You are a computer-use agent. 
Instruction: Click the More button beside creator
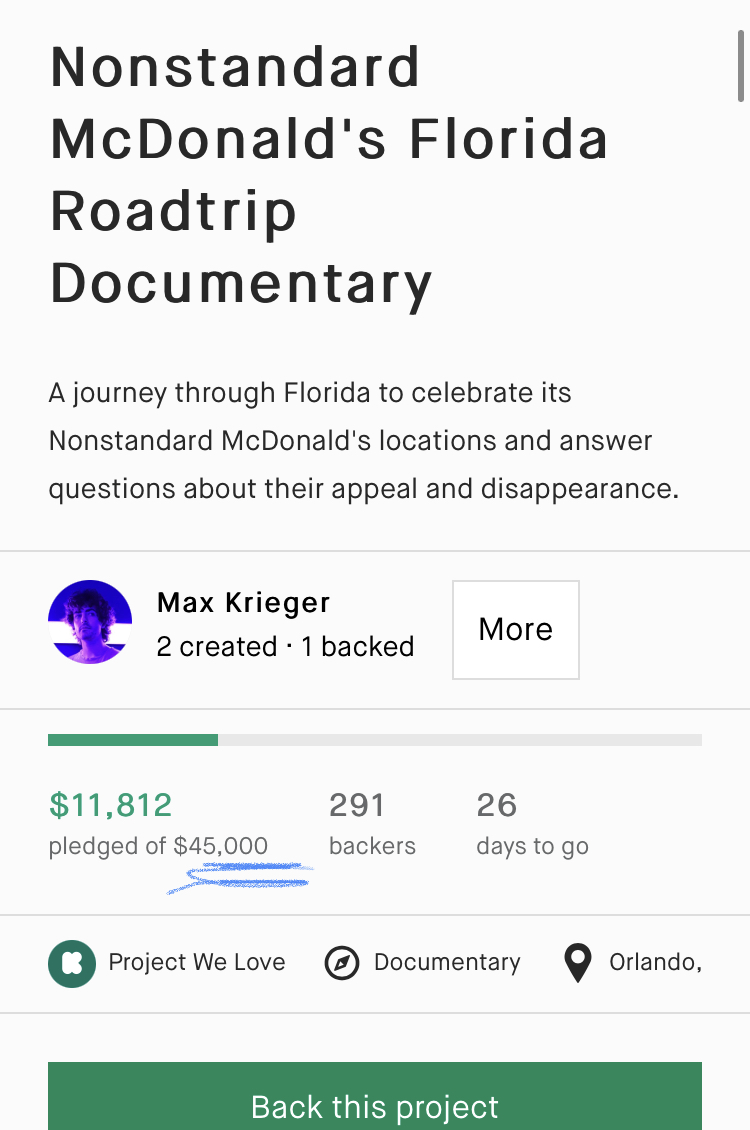[x=516, y=630]
